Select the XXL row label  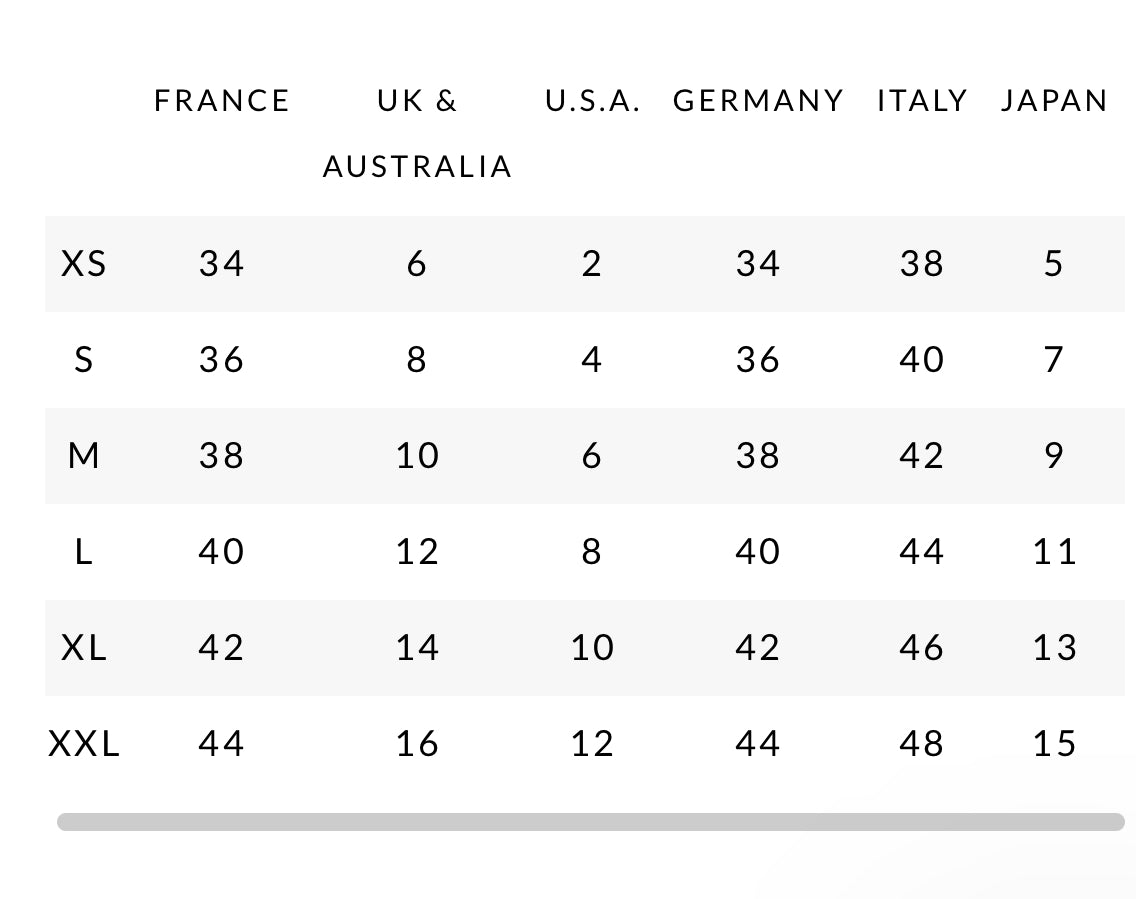point(84,744)
